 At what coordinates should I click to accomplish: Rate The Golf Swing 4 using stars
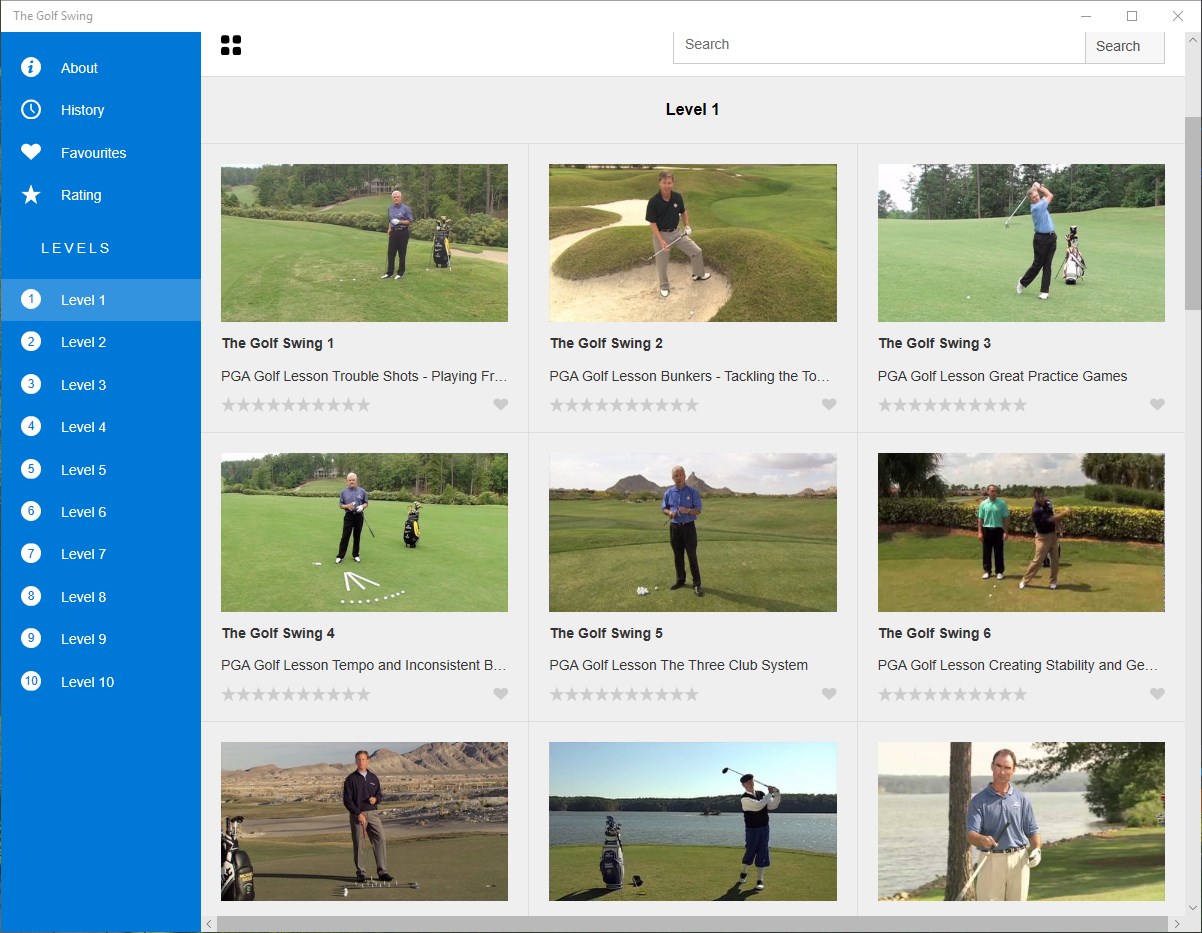[x=296, y=694]
